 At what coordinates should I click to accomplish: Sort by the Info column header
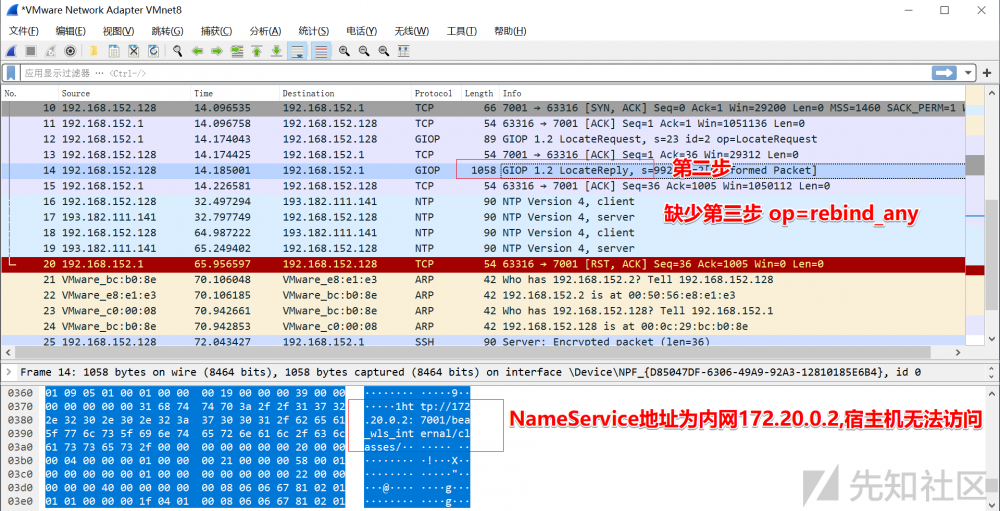[732, 93]
